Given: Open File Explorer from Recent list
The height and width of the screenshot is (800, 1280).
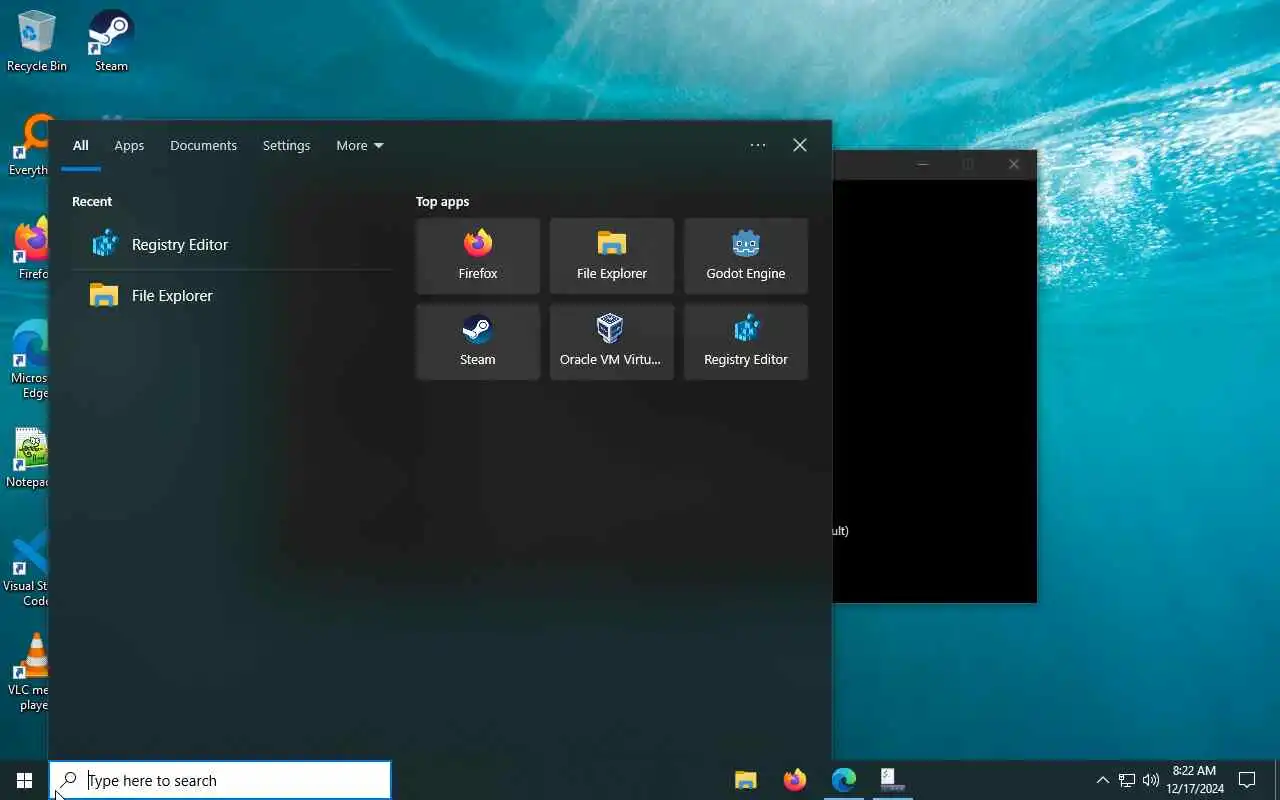Looking at the screenshot, I should click(231, 295).
